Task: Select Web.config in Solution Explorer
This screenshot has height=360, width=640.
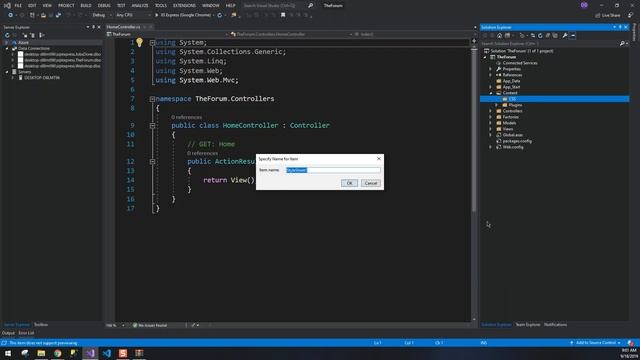Action: (513, 147)
